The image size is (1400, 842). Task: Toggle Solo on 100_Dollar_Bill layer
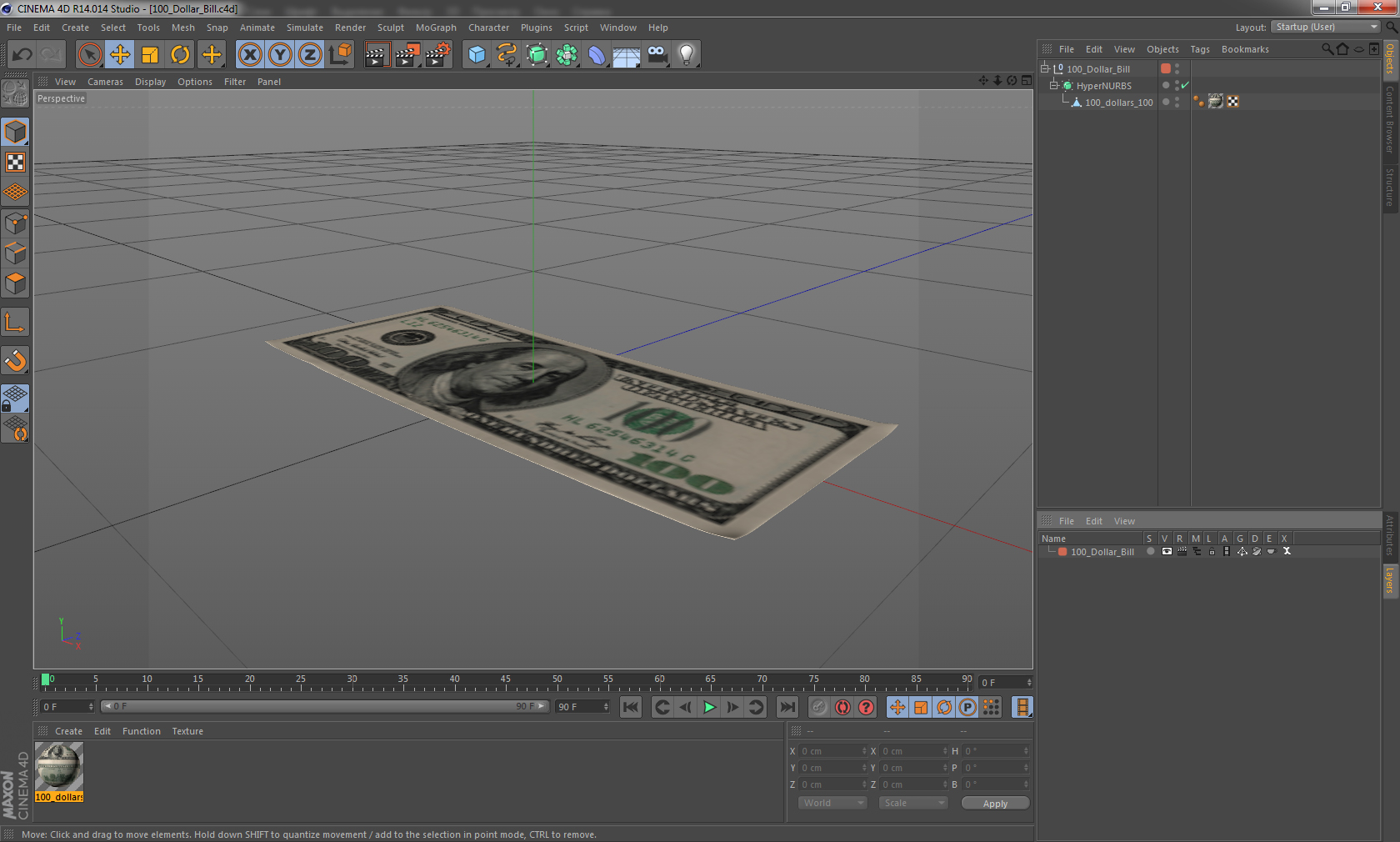[x=1151, y=551]
